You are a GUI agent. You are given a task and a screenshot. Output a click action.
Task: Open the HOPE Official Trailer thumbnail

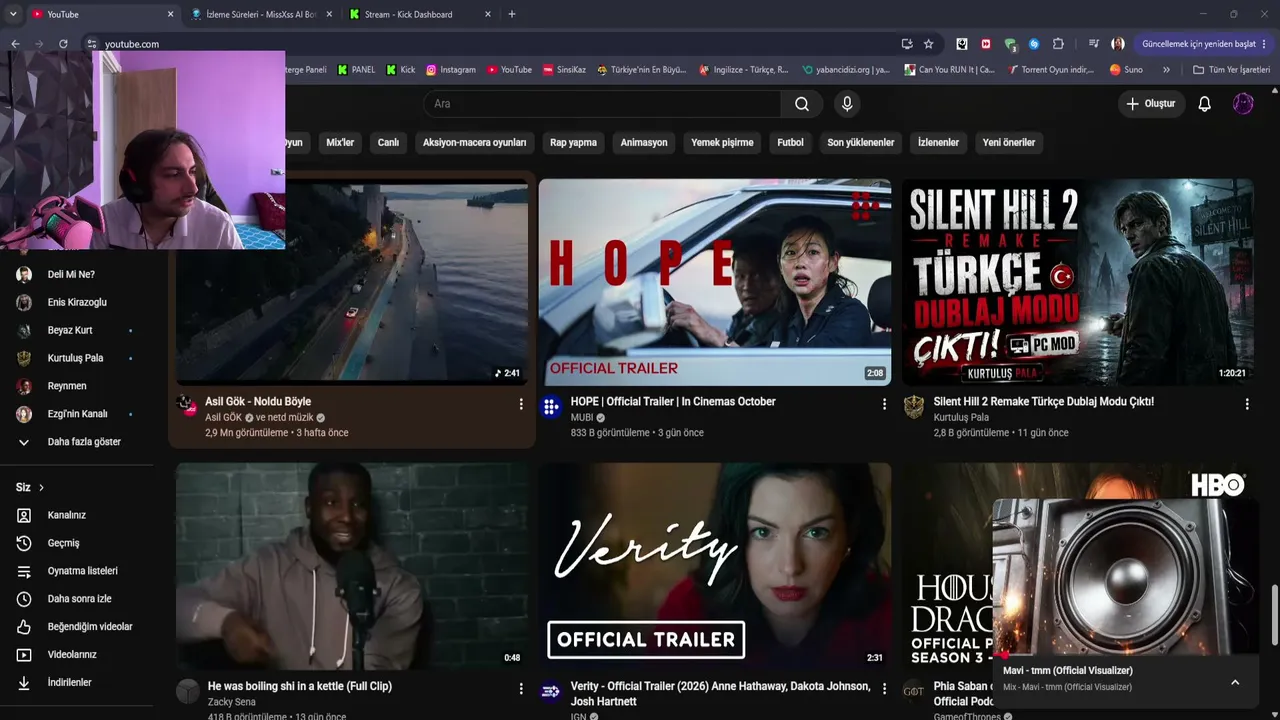pyautogui.click(x=715, y=282)
